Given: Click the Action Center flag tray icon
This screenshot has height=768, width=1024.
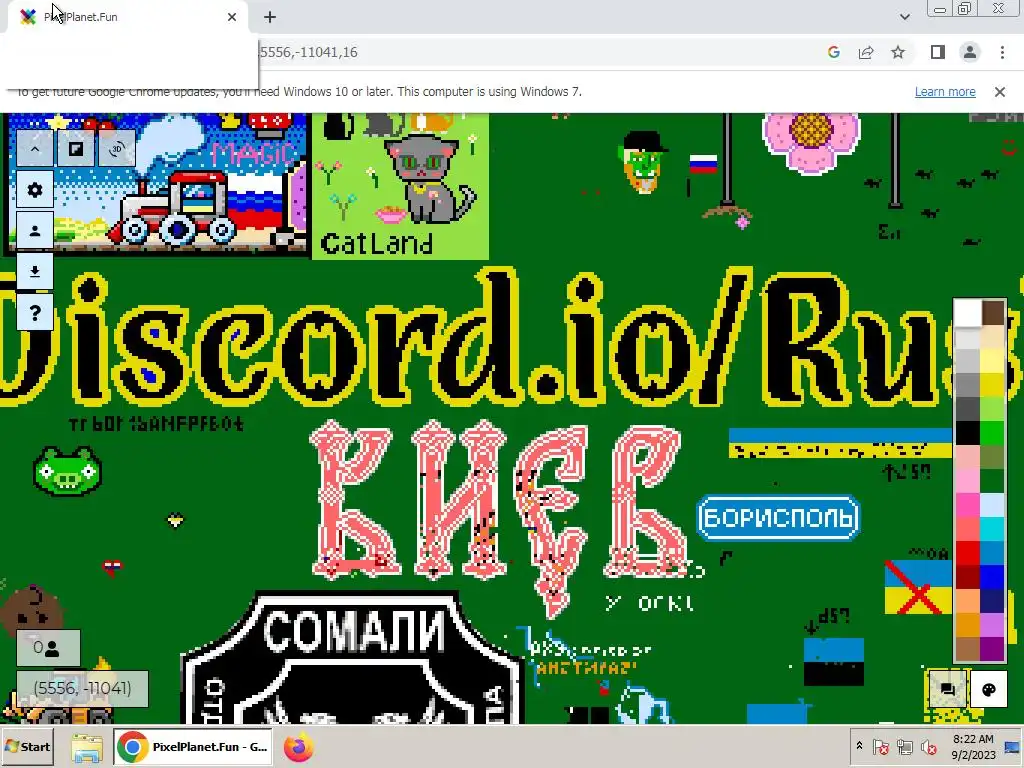Looking at the screenshot, I should 880,746.
